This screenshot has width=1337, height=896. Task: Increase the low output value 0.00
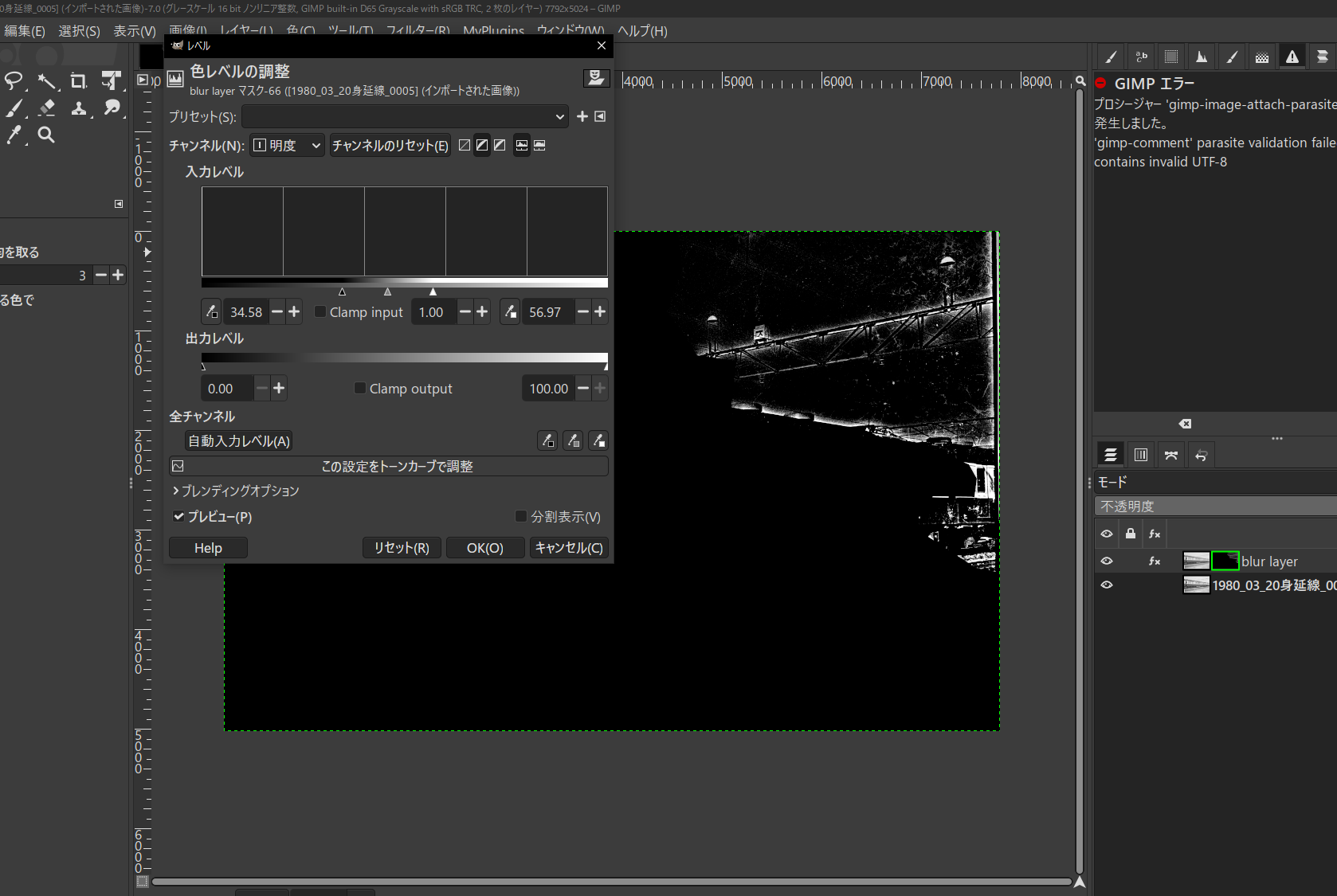(279, 388)
